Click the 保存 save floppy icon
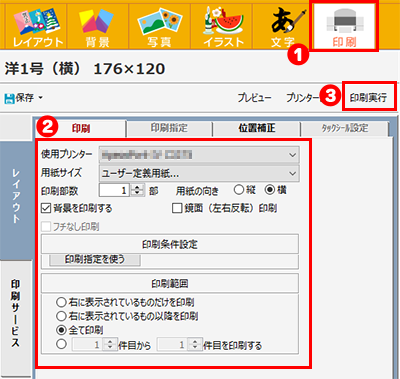Screen dimensions: 400x379 coord(9,98)
